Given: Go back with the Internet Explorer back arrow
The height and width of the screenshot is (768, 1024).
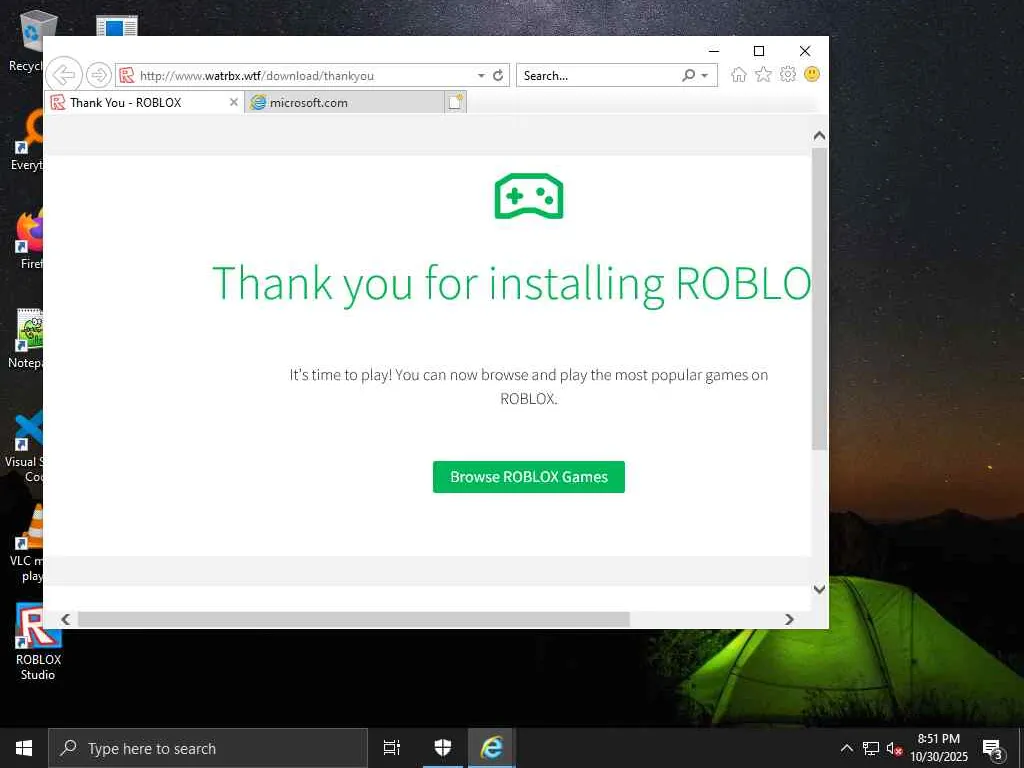Looking at the screenshot, I should [64, 75].
